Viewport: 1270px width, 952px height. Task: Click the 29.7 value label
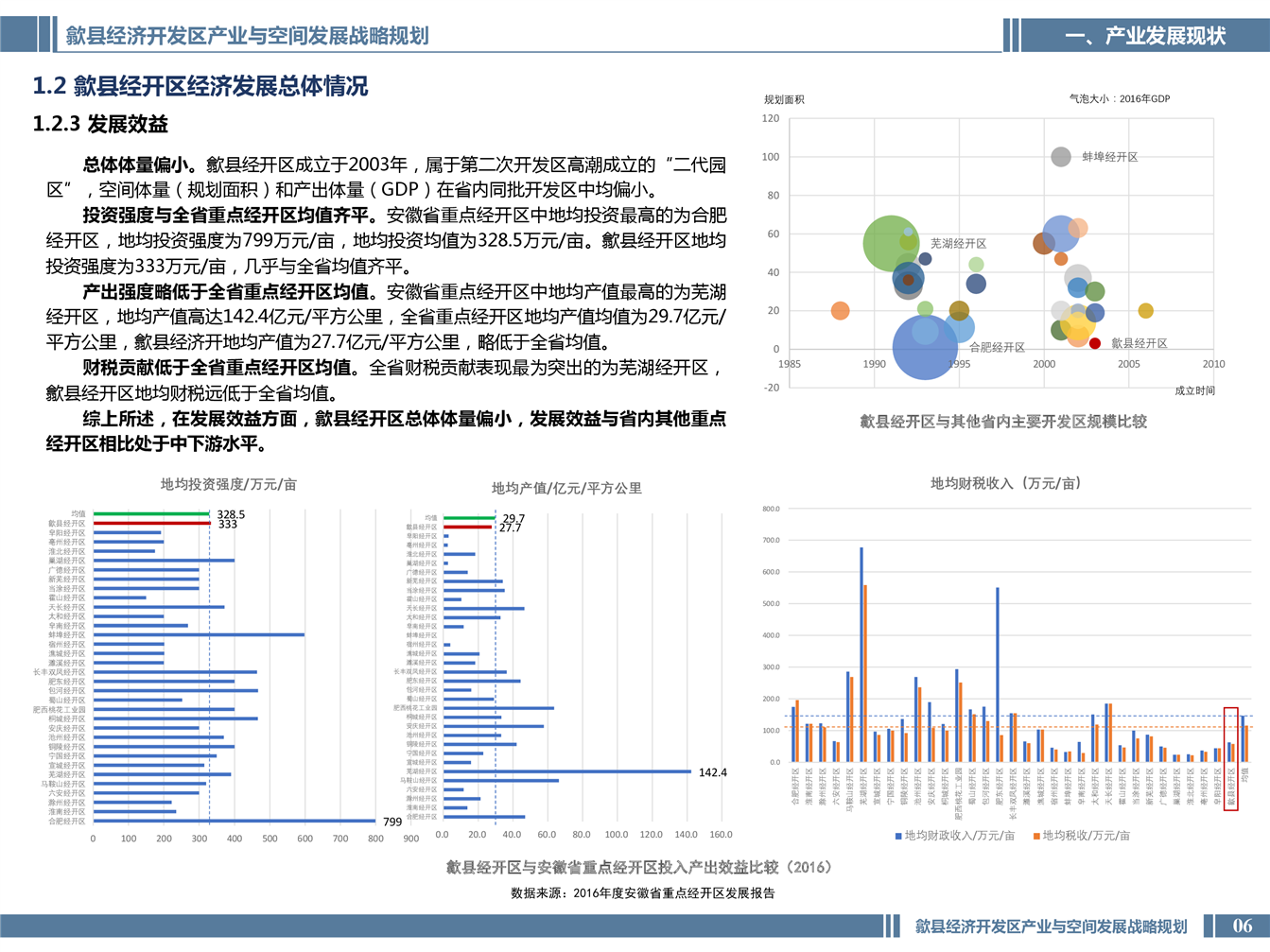click(x=513, y=518)
